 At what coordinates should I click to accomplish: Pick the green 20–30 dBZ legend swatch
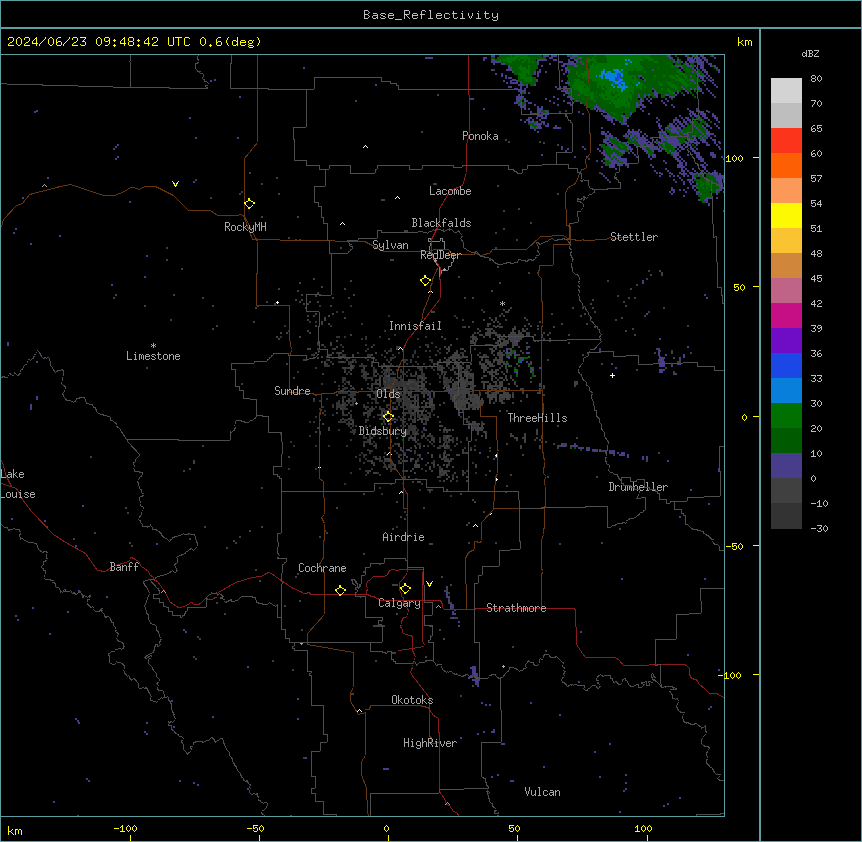pos(786,416)
